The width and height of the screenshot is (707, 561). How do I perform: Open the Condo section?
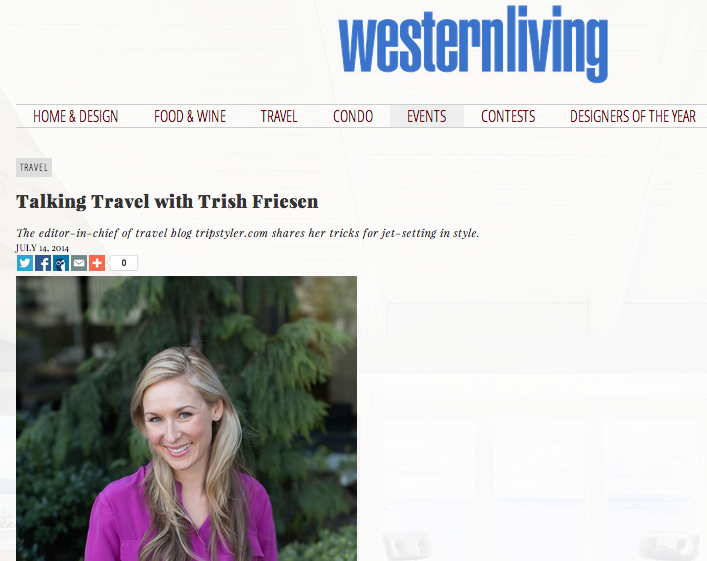click(x=353, y=116)
